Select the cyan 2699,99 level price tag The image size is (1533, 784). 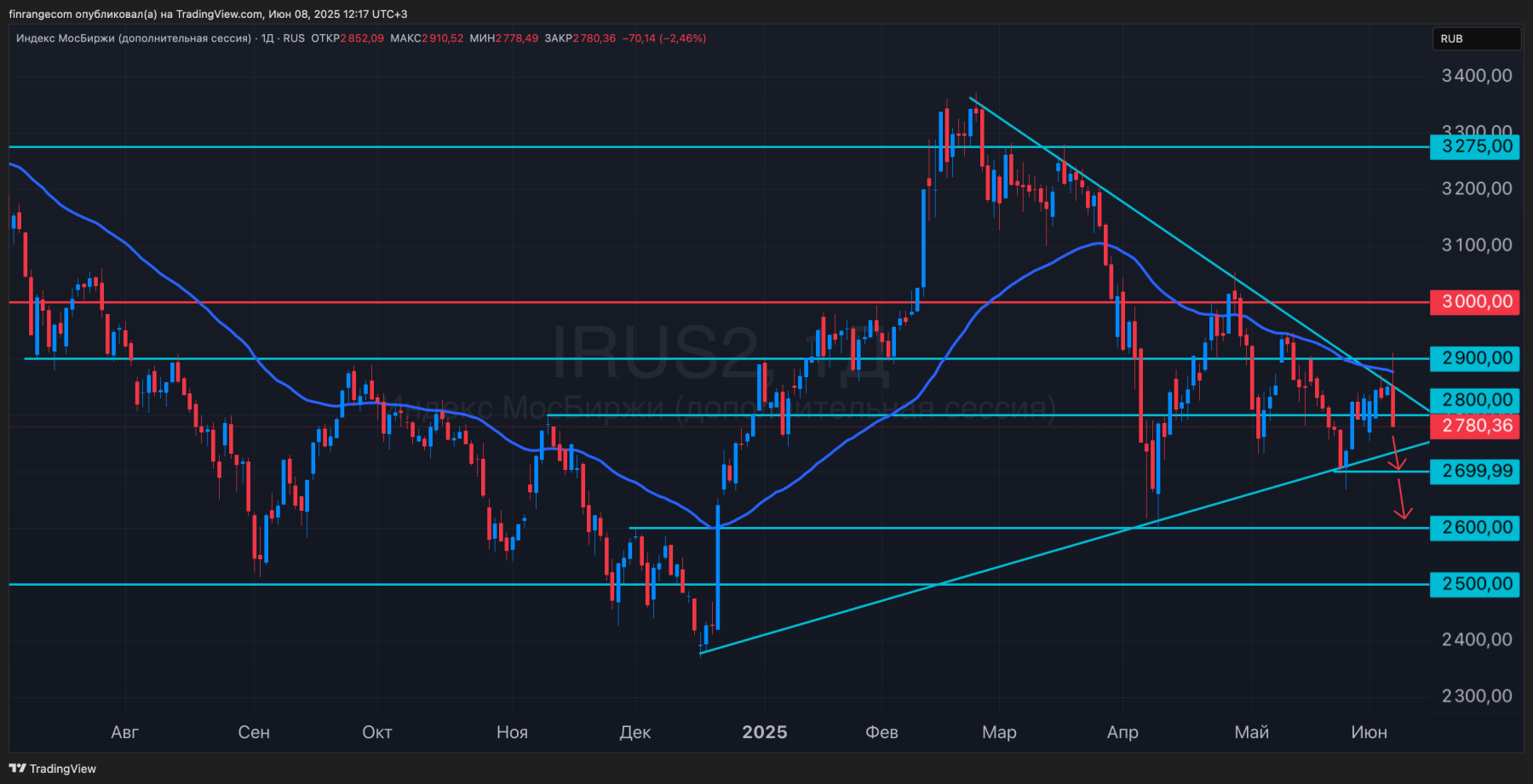click(x=1476, y=472)
